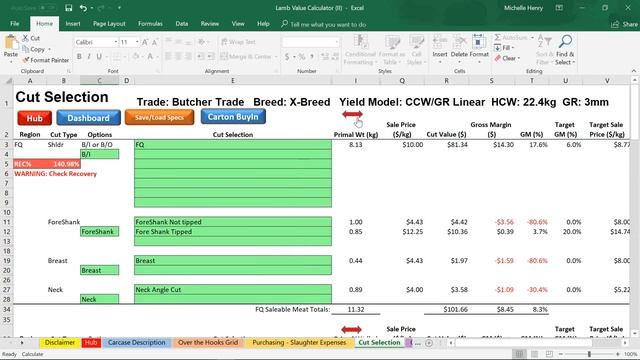Toggle AutoSave switch in title bar
Viewport: 640px width, 360px height.
point(47,8)
